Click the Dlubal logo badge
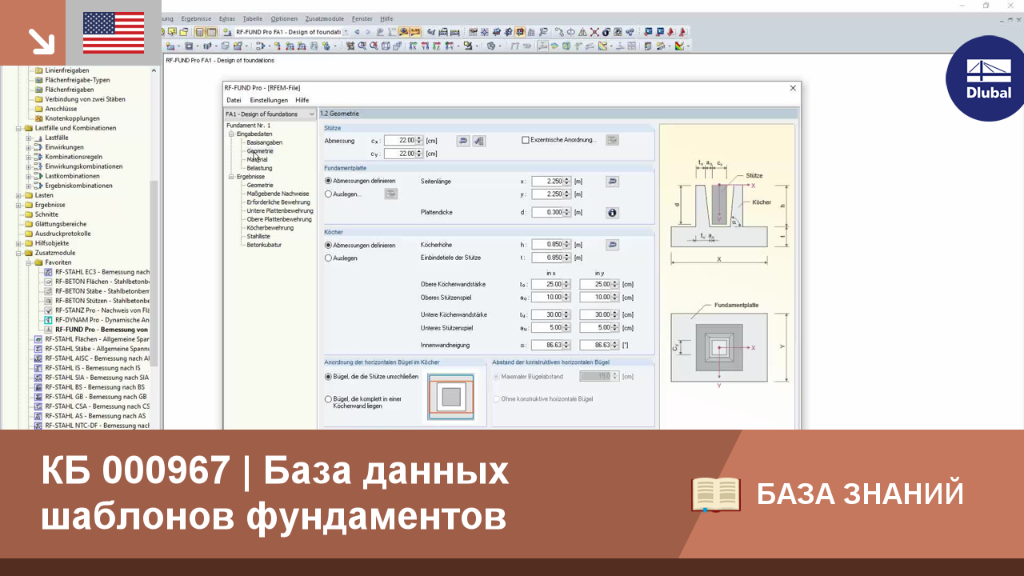 987,79
